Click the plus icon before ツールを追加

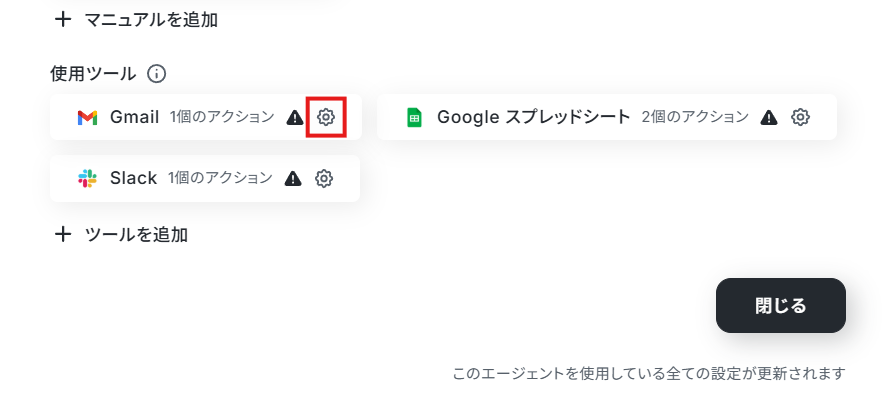tap(62, 234)
